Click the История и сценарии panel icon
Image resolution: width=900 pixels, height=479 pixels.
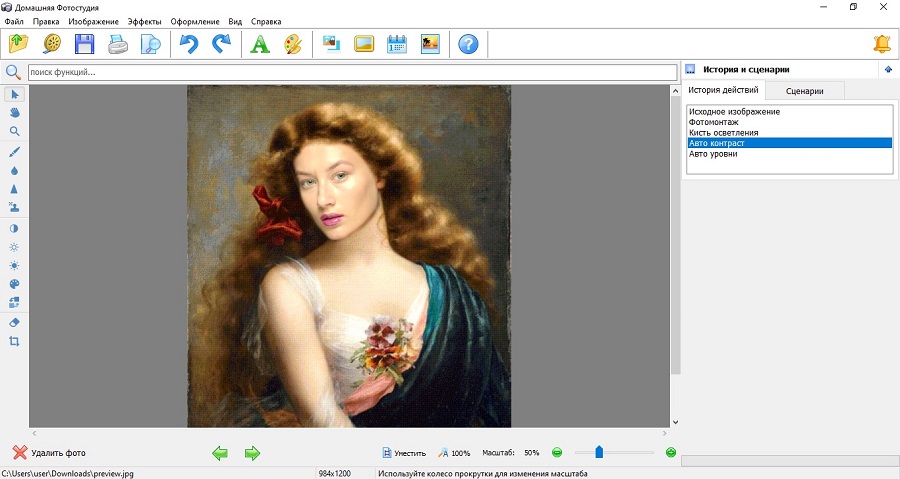[690, 69]
